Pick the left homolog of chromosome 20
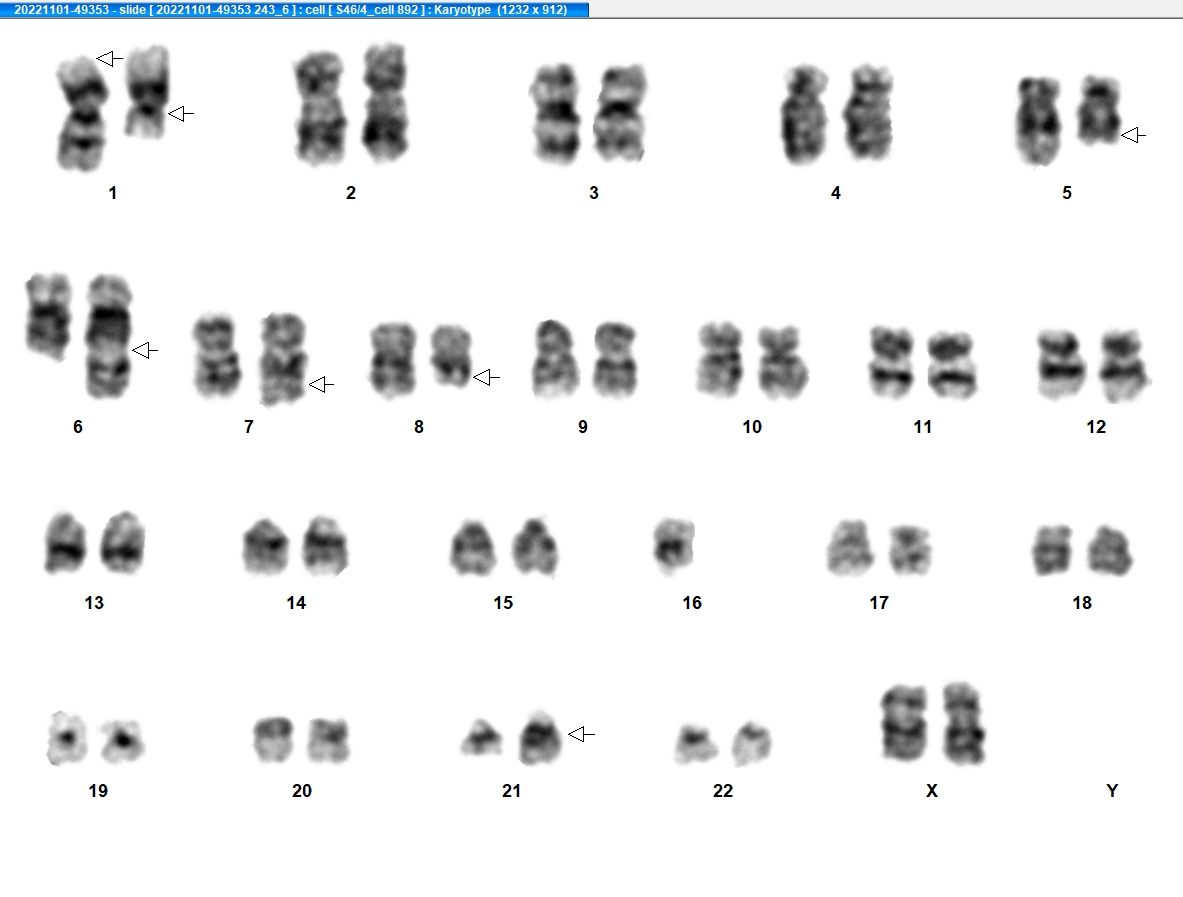1183x897 pixels. [273, 739]
